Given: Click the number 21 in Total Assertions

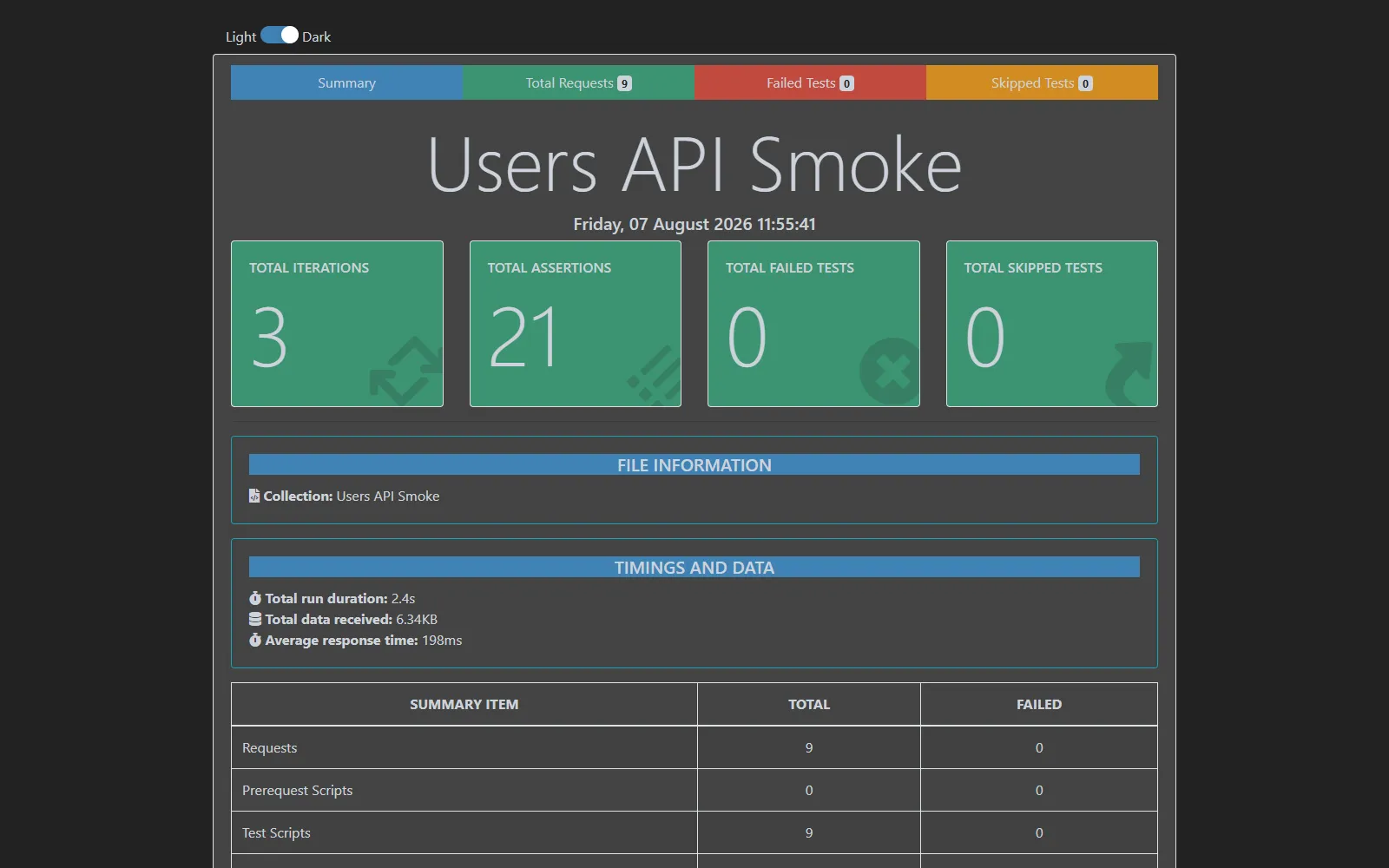Looking at the screenshot, I should coord(523,337).
